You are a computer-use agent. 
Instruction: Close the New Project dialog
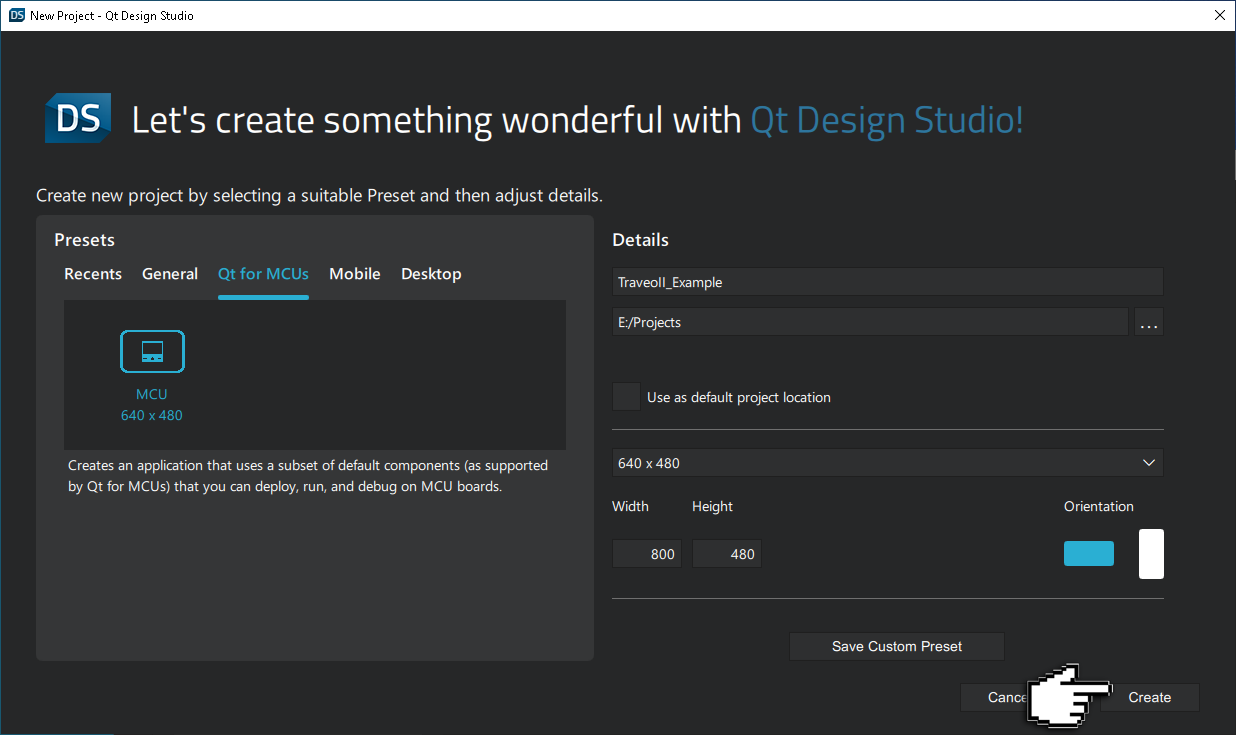click(x=1218, y=15)
